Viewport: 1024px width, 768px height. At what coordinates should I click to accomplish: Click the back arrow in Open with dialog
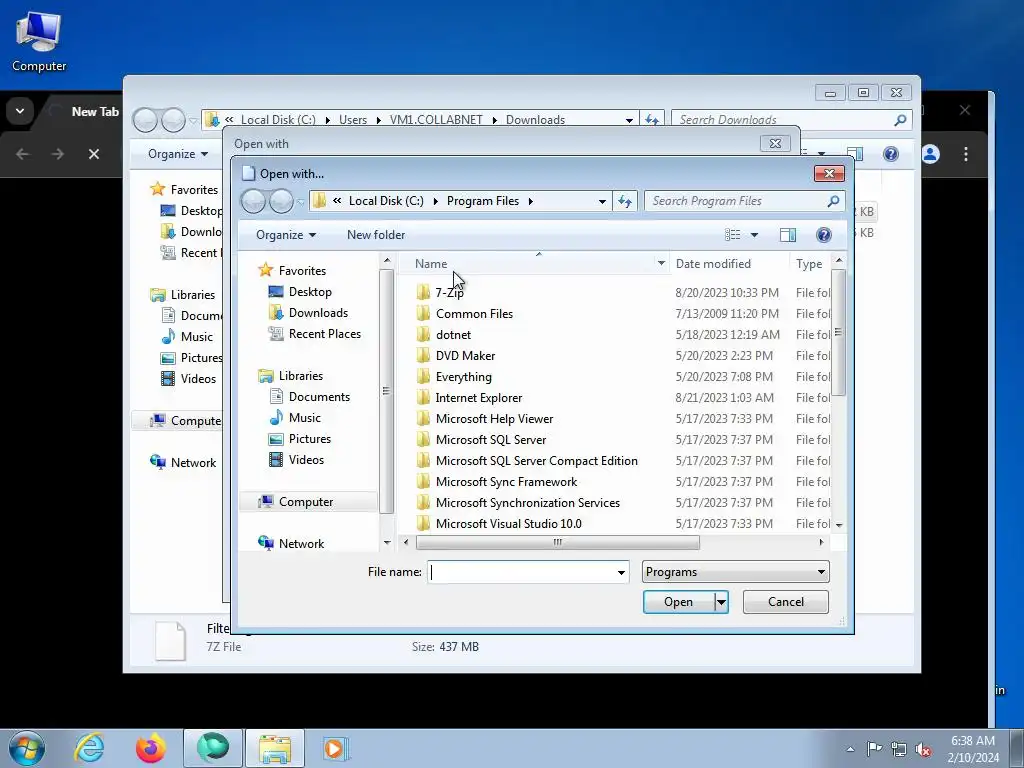[x=253, y=201]
